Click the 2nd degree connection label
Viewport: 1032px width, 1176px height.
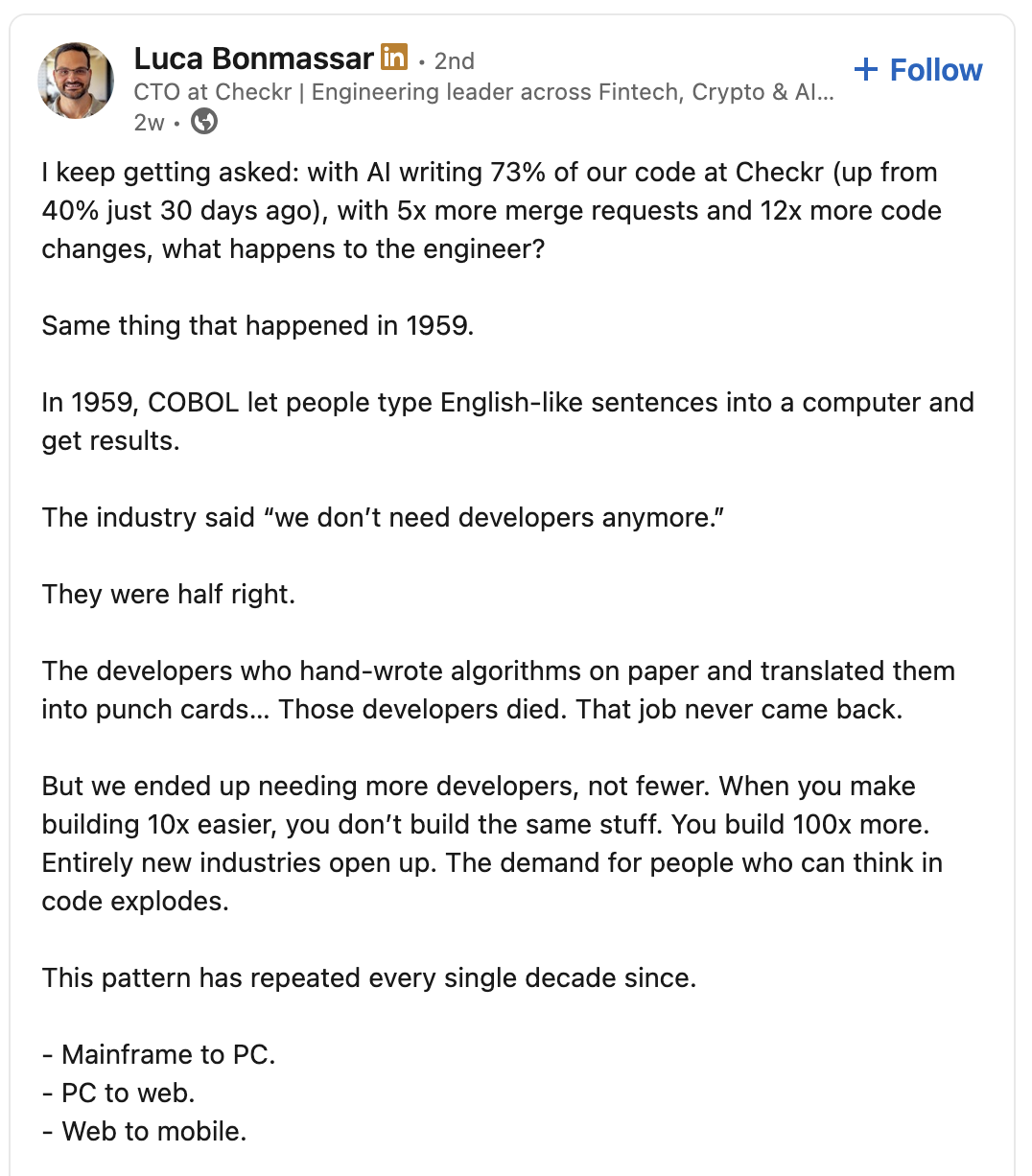(454, 60)
